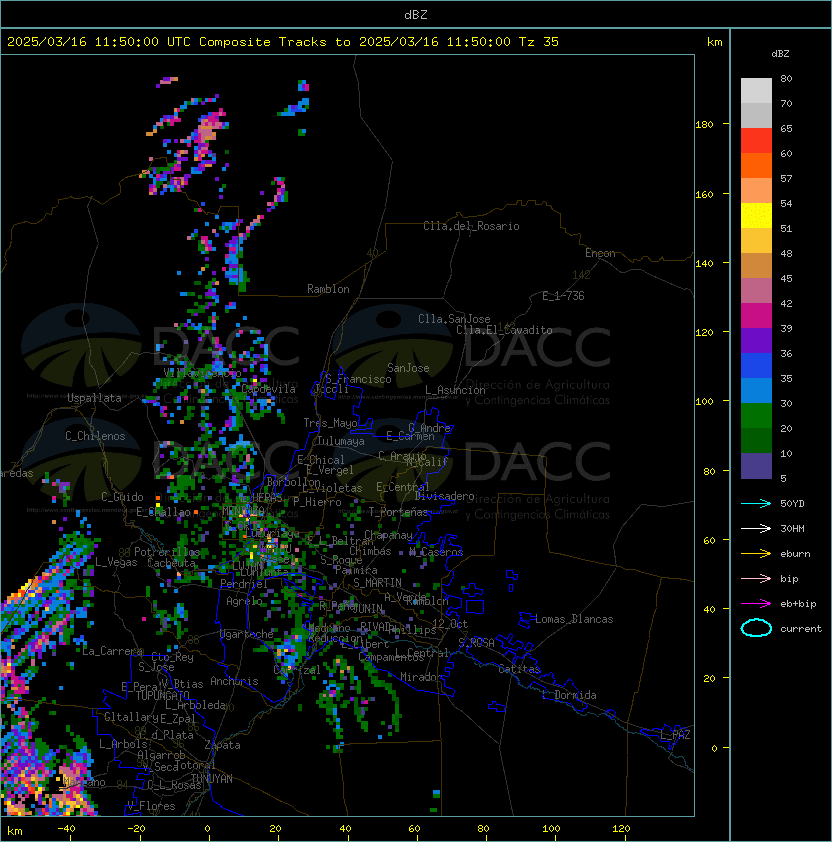
Task: Click the yellow eburn arrow in legend
Action: pos(756,554)
